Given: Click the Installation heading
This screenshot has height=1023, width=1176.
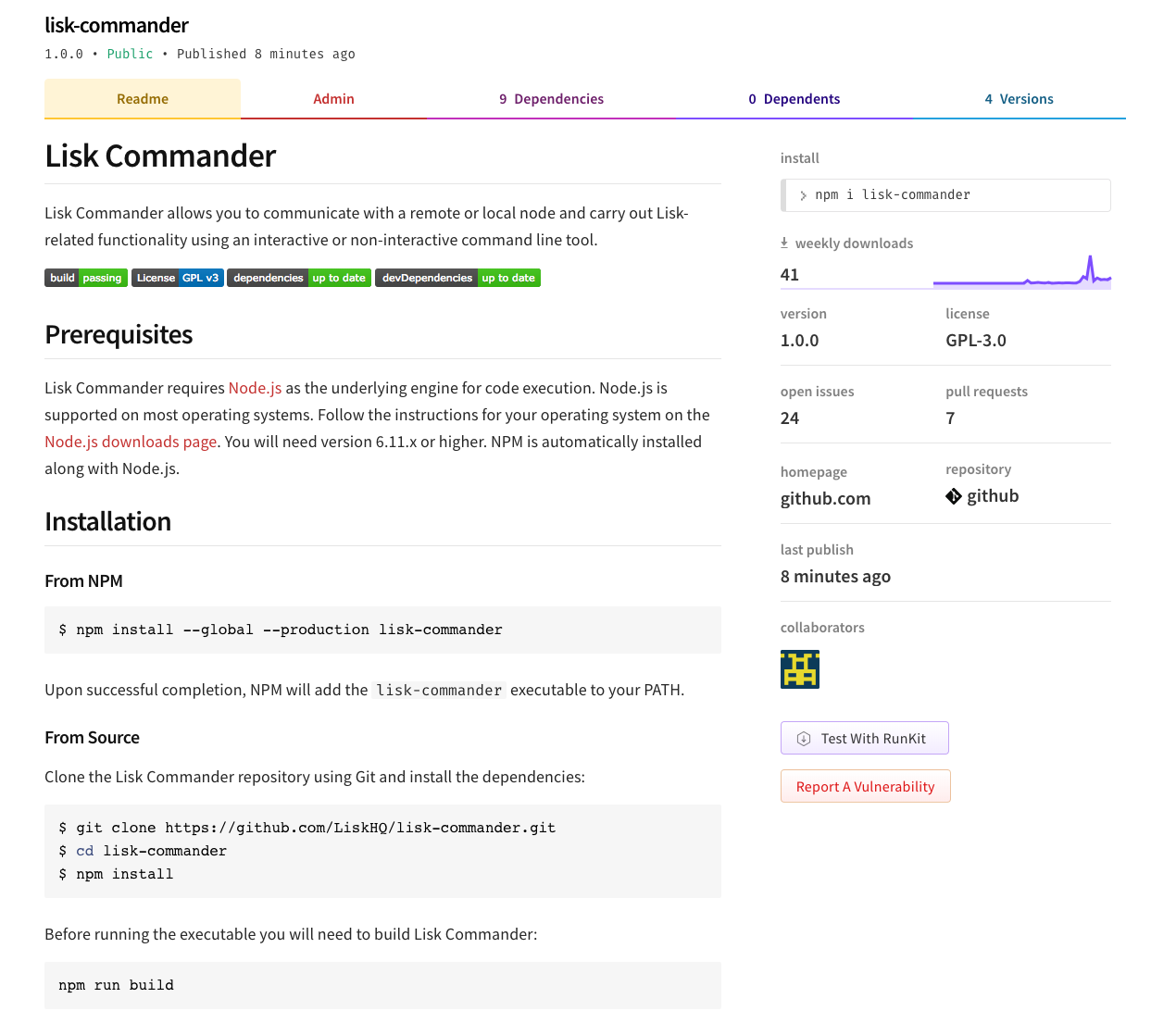Looking at the screenshot, I should 107,521.
